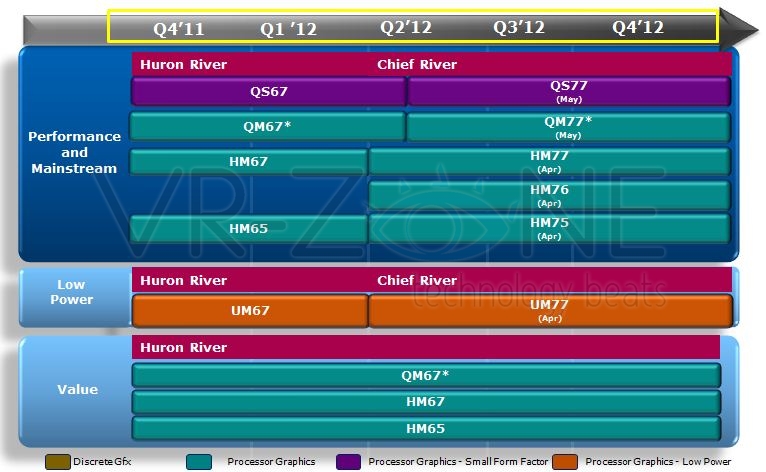Select the HM77 (Apr) bar
This screenshot has height=472, width=766.
[x=550, y=162]
